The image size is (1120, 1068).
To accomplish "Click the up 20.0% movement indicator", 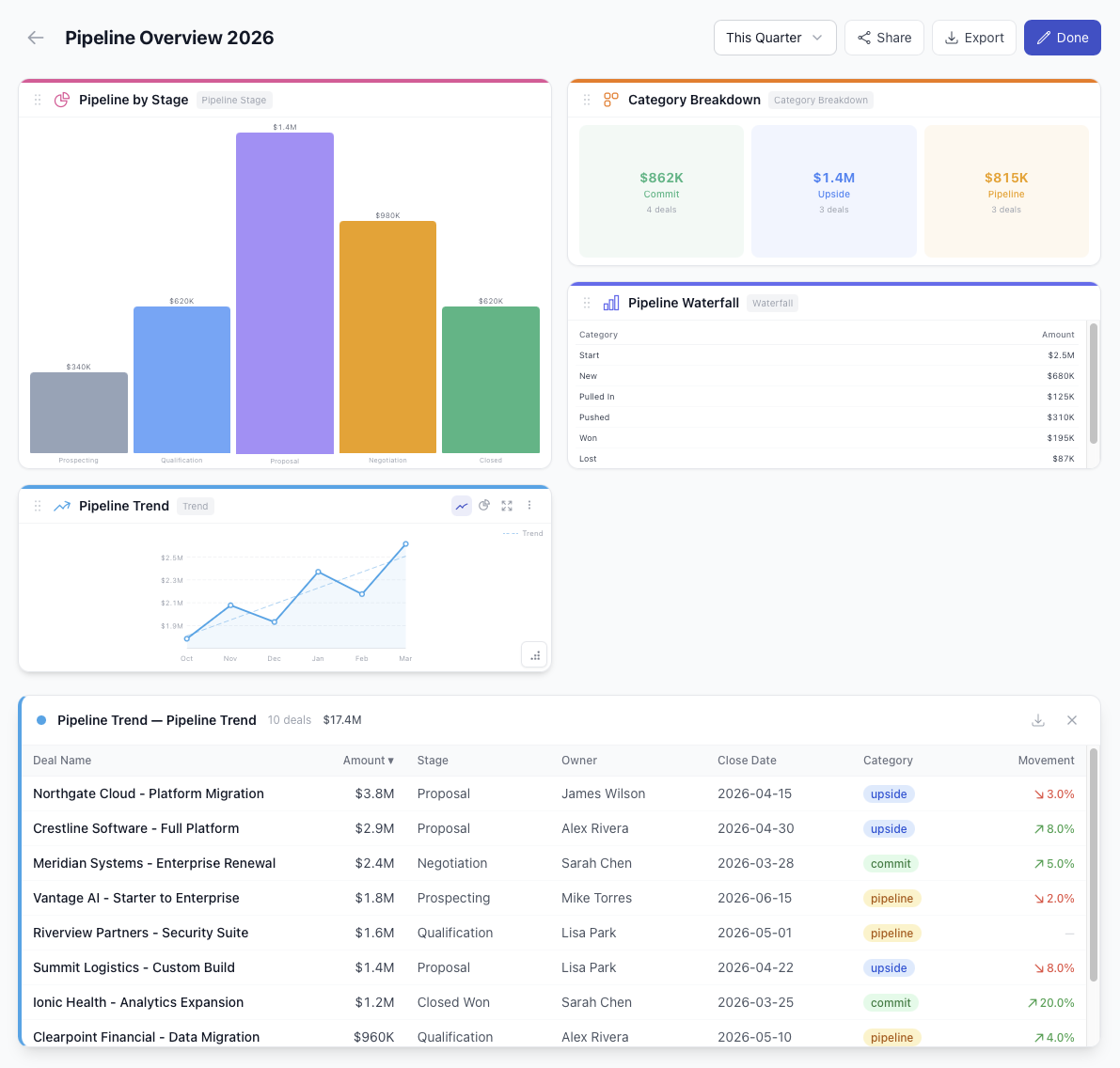I will click(x=1050, y=1002).
